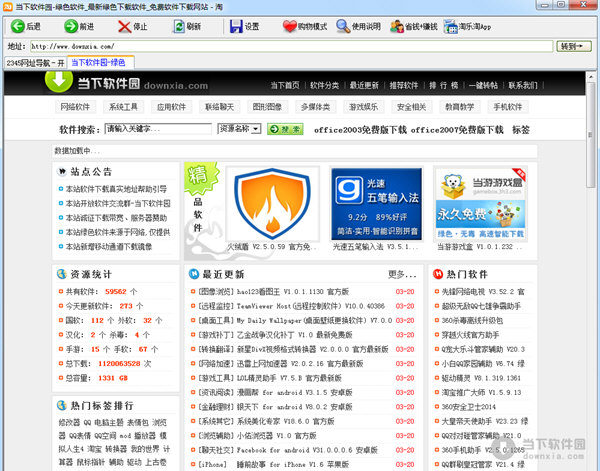Click the browser app icon in title bar
600x471 pixels.
click(x=8, y=7)
